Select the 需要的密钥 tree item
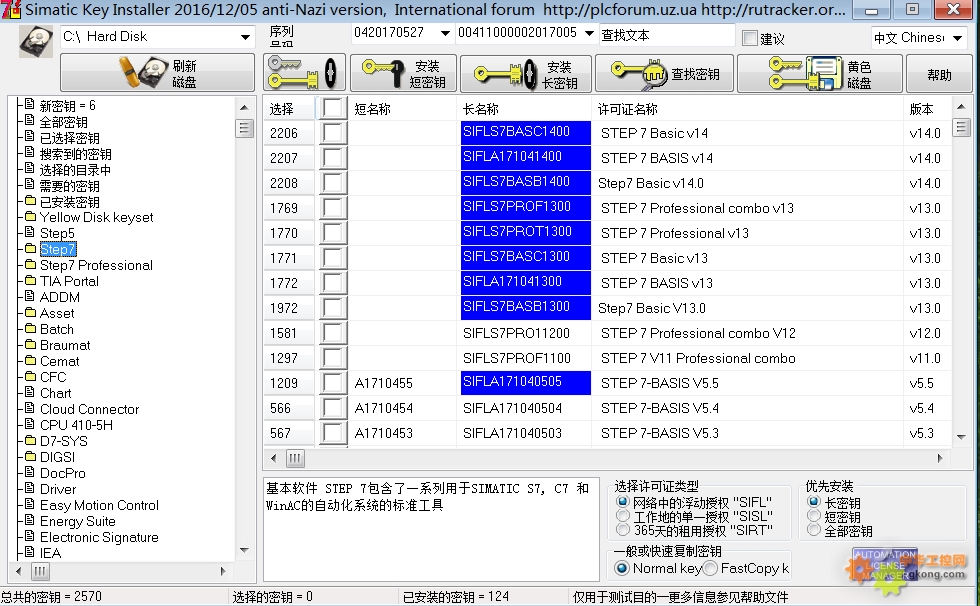Image resolution: width=980 pixels, height=606 pixels. [69, 186]
